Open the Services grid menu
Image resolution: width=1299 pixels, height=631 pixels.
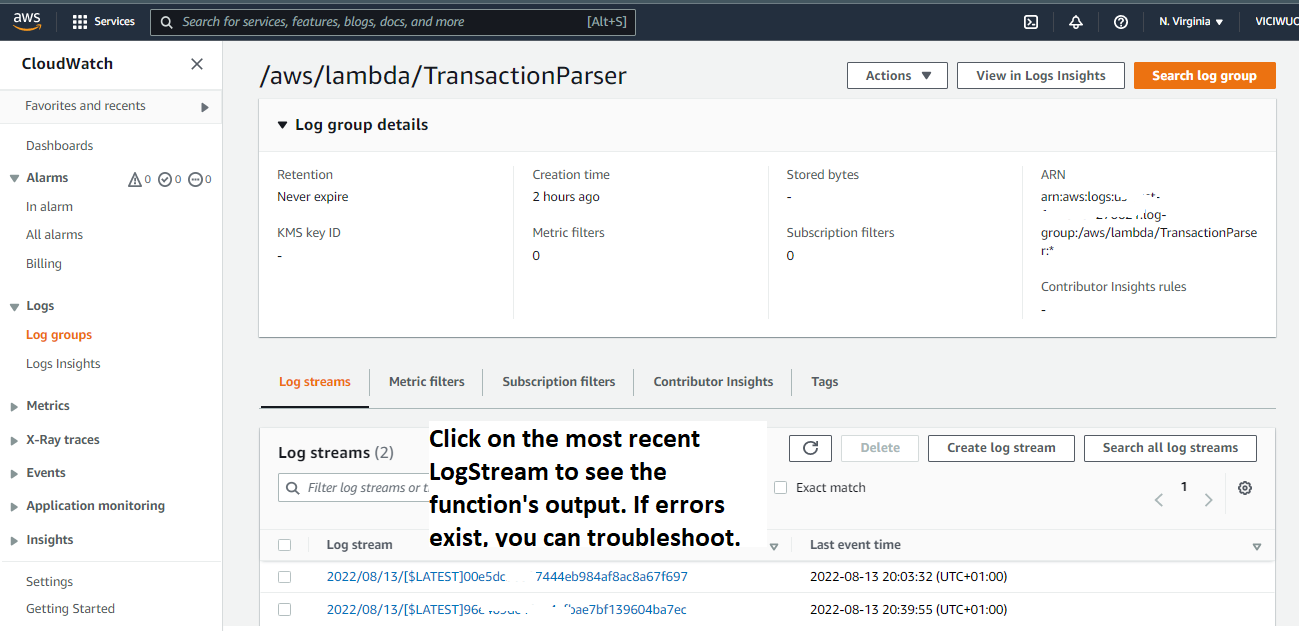[x=104, y=21]
